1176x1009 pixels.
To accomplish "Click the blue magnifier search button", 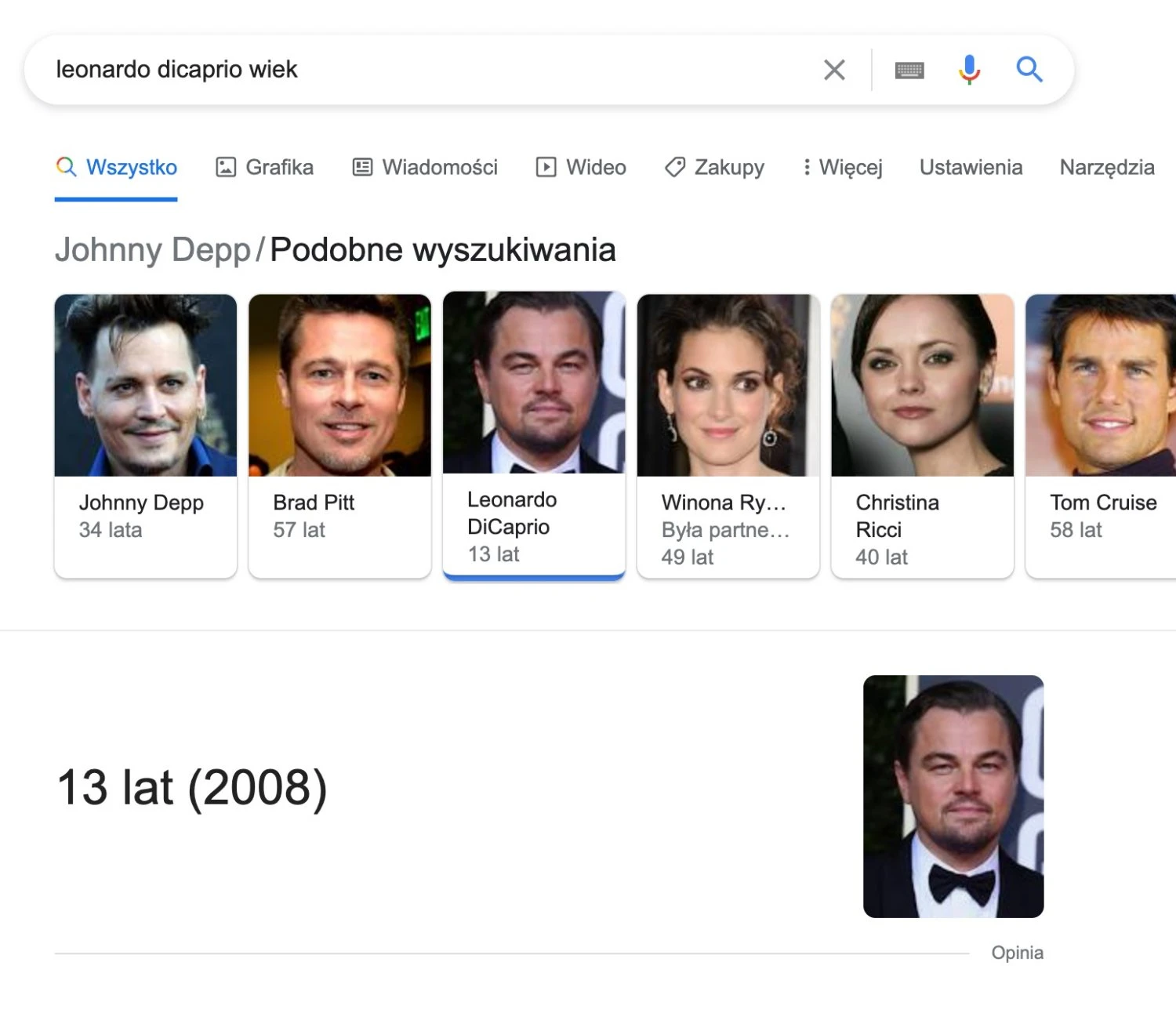I will pos(1029,70).
